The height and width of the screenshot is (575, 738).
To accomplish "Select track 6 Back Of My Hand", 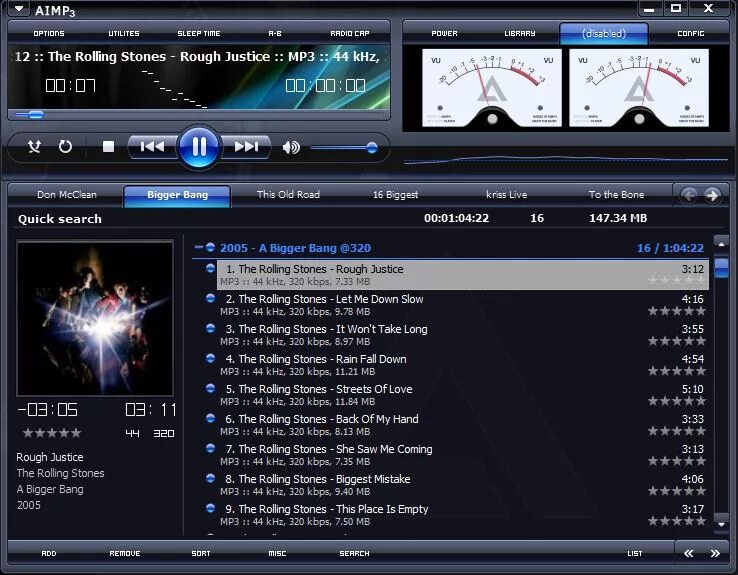I will click(463, 425).
